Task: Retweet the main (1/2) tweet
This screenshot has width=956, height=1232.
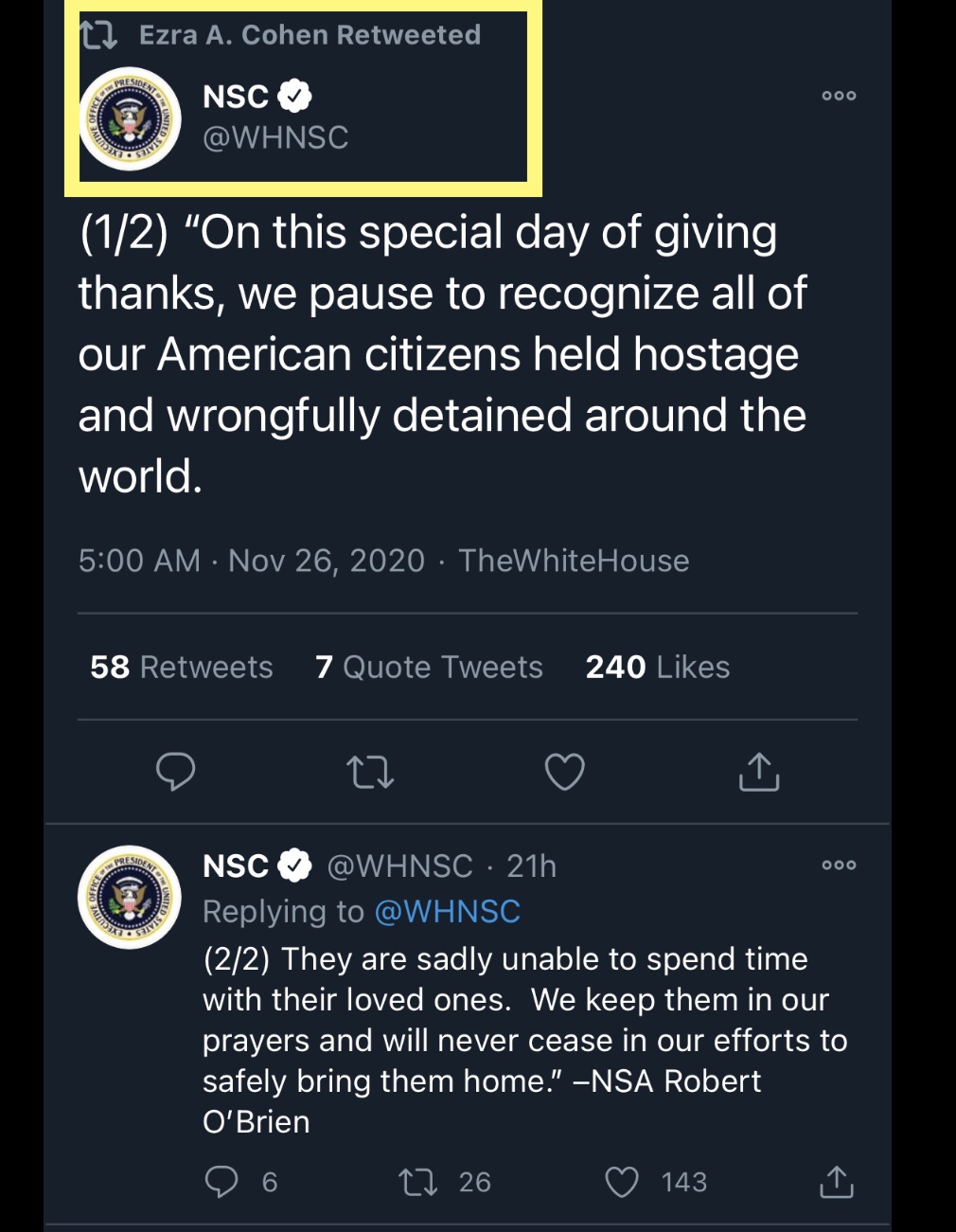Action: tap(371, 773)
